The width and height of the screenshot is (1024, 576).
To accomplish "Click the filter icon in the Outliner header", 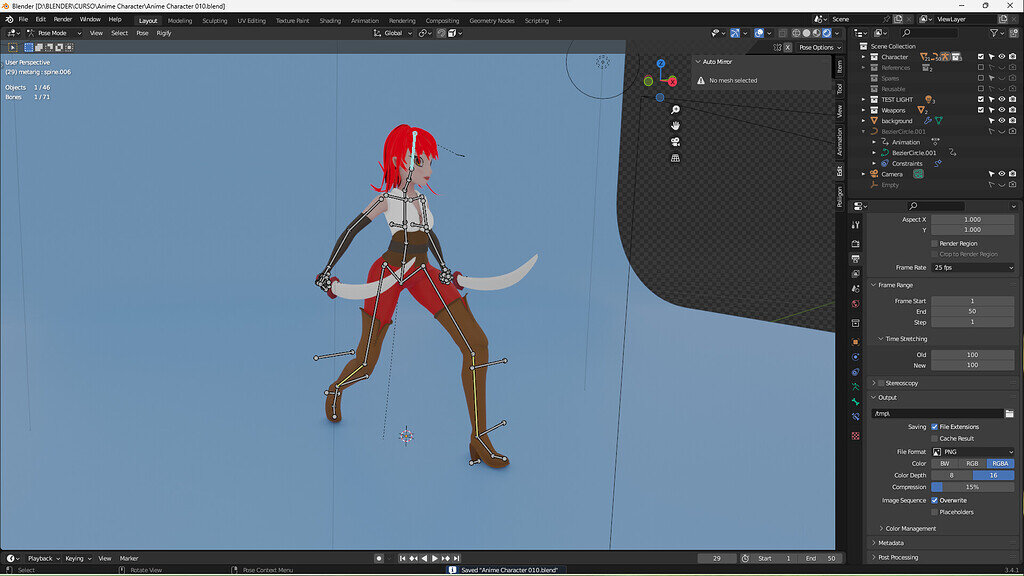I will [994, 32].
